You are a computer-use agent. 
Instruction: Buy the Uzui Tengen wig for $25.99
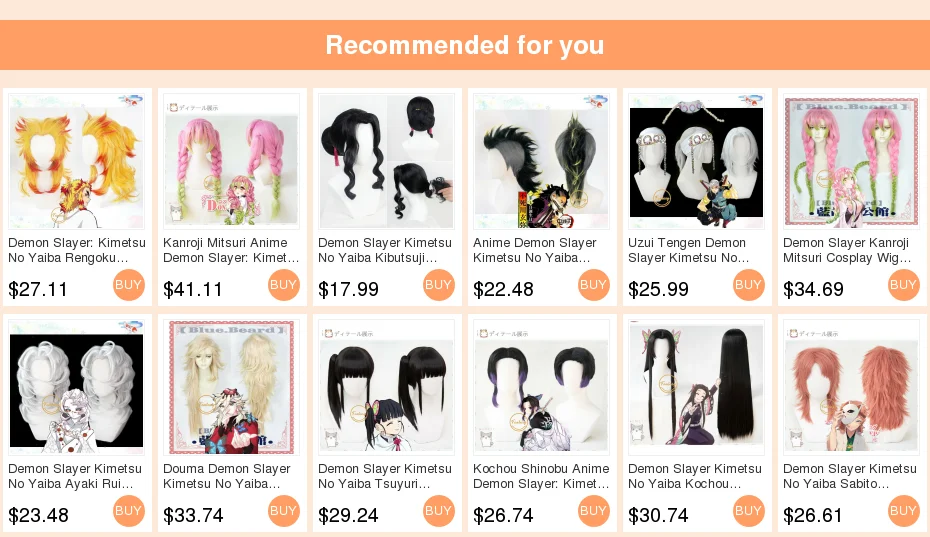(749, 285)
